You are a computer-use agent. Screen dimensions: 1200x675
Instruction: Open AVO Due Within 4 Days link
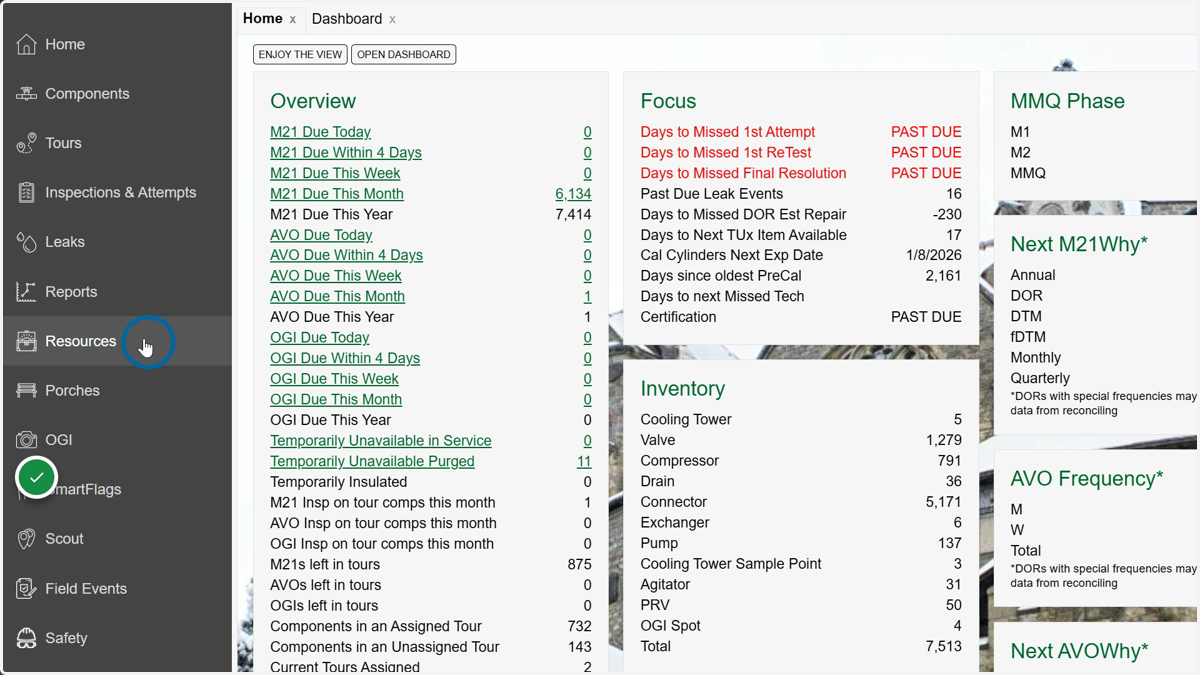click(x=346, y=255)
